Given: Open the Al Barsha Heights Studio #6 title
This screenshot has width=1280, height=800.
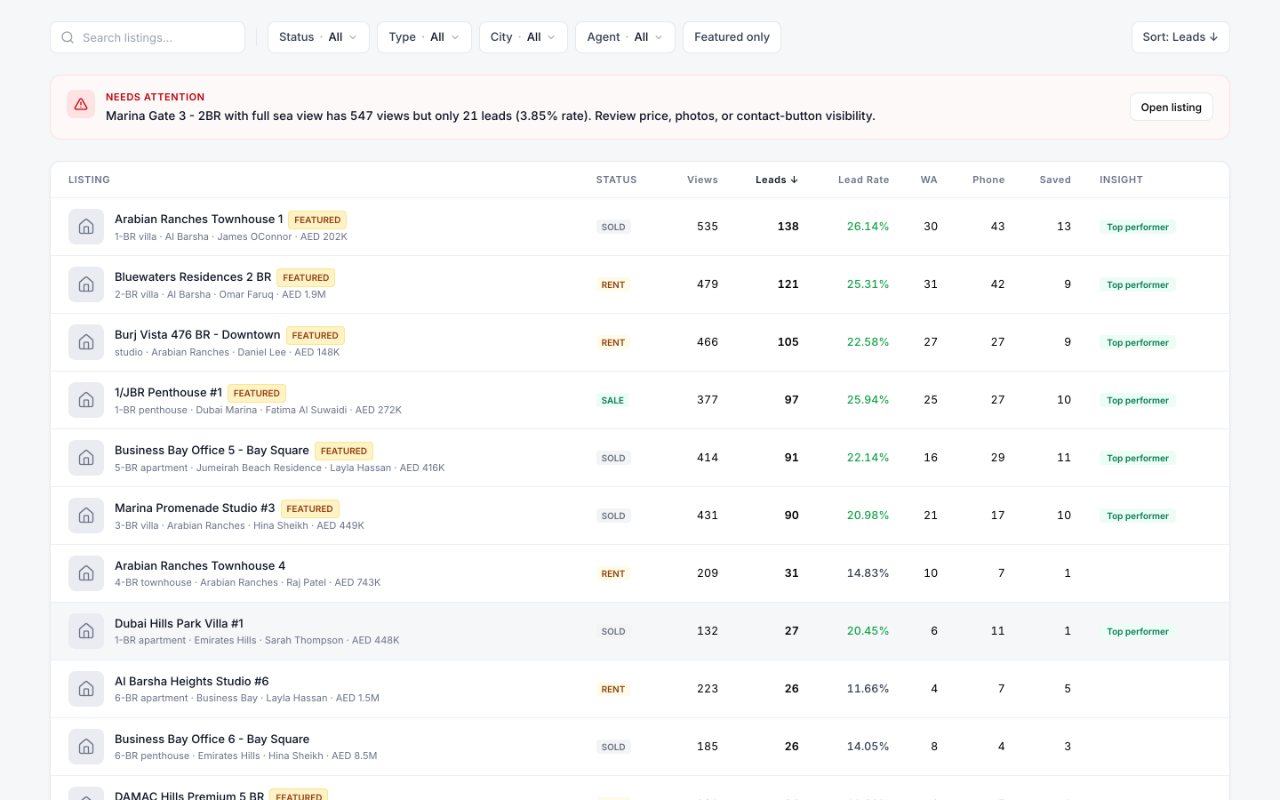Looking at the screenshot, I should click(x=192, y=681).
